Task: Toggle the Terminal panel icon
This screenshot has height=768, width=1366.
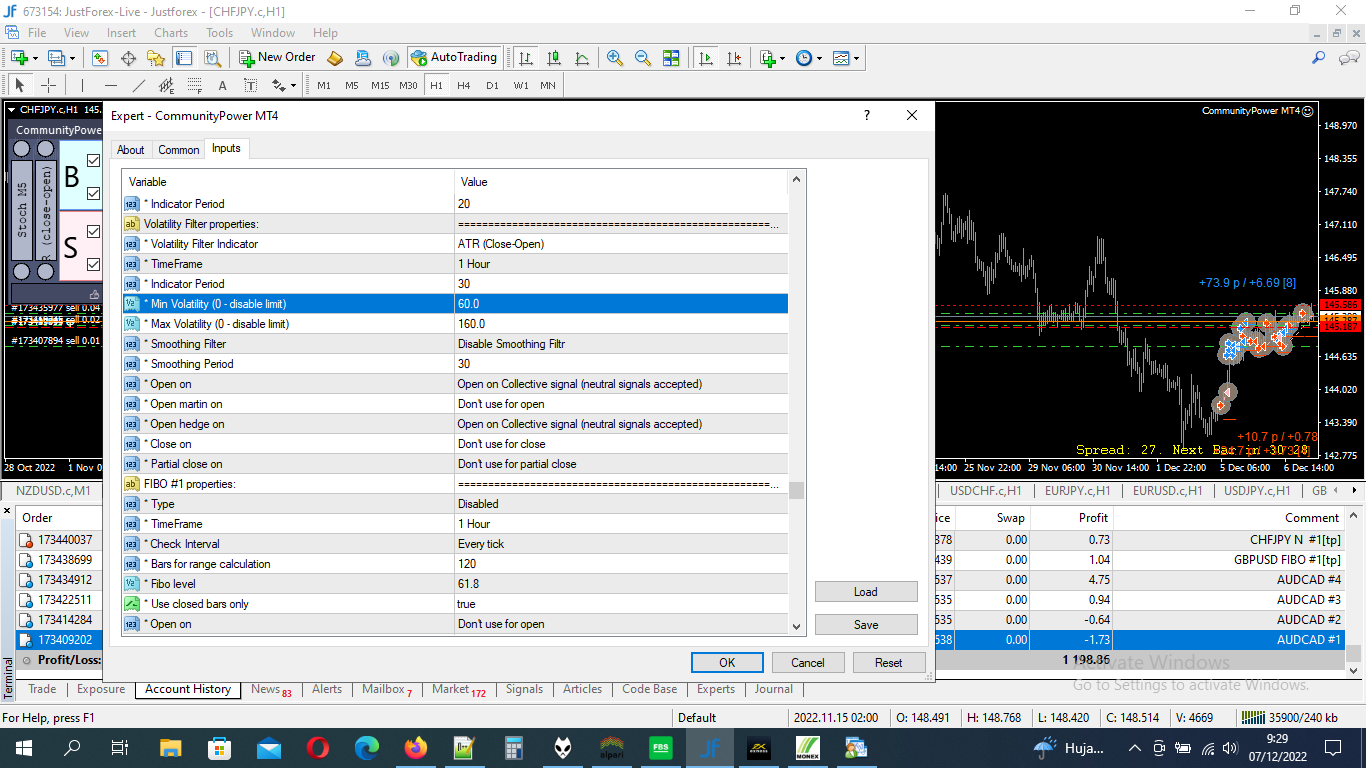Action: click(x=184, y=58)
